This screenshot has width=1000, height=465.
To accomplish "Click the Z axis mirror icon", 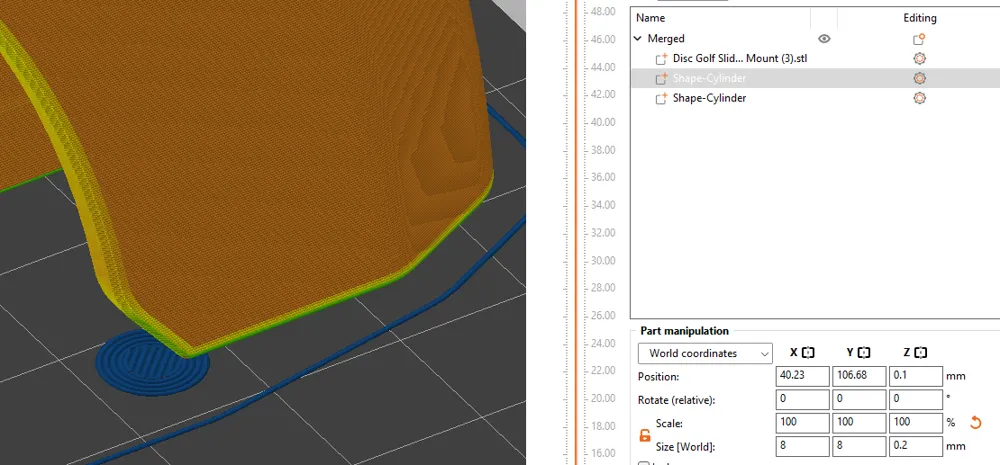I will (x=920, y=353).
